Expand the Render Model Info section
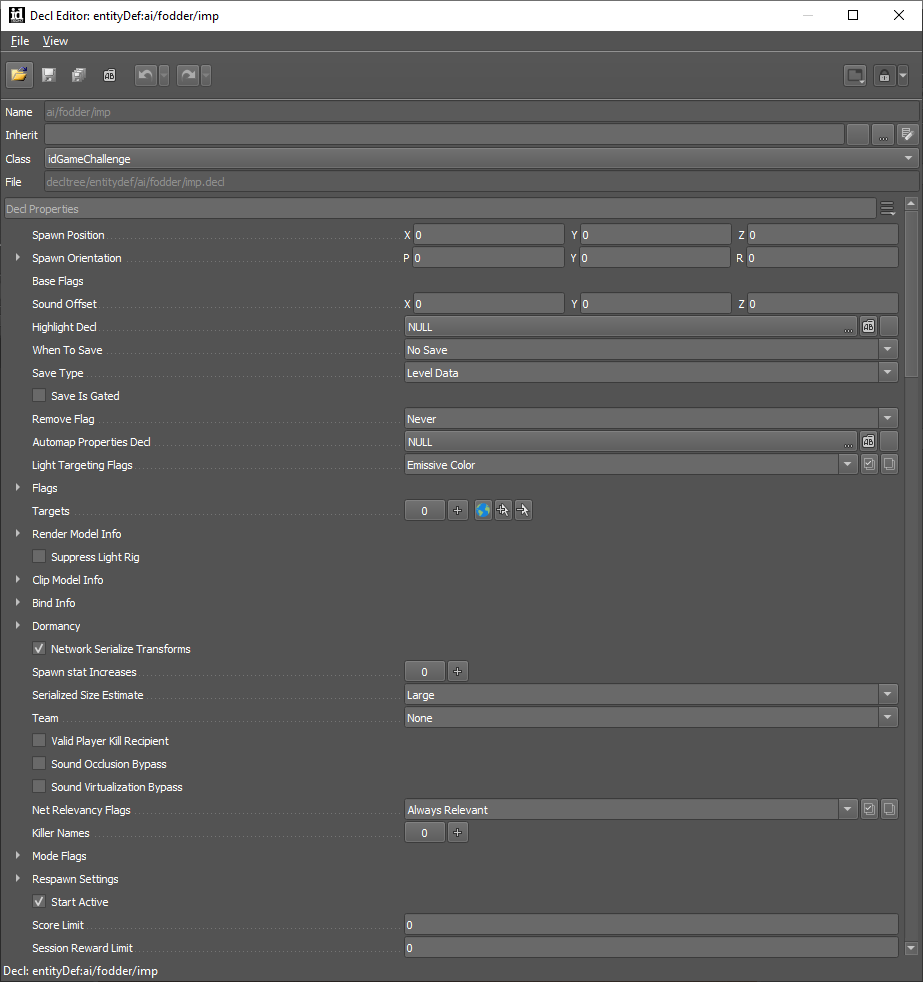The width and height of the screenshot is (923, 982). click(18, 534)
